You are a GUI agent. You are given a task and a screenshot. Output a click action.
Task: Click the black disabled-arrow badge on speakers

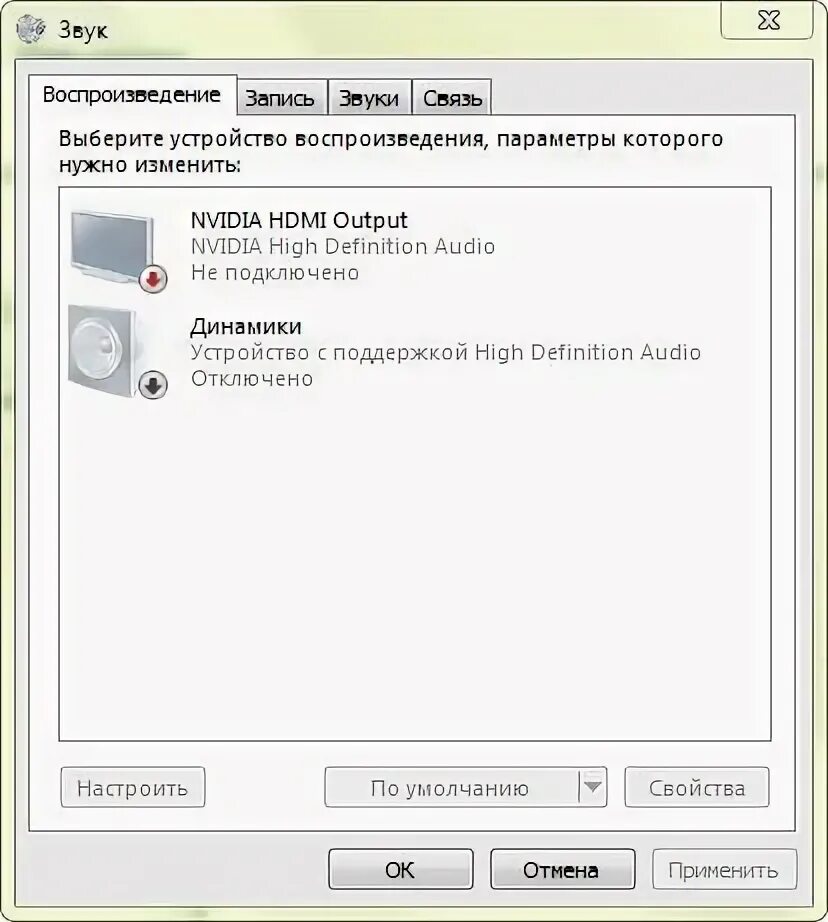tap(153, 385)
